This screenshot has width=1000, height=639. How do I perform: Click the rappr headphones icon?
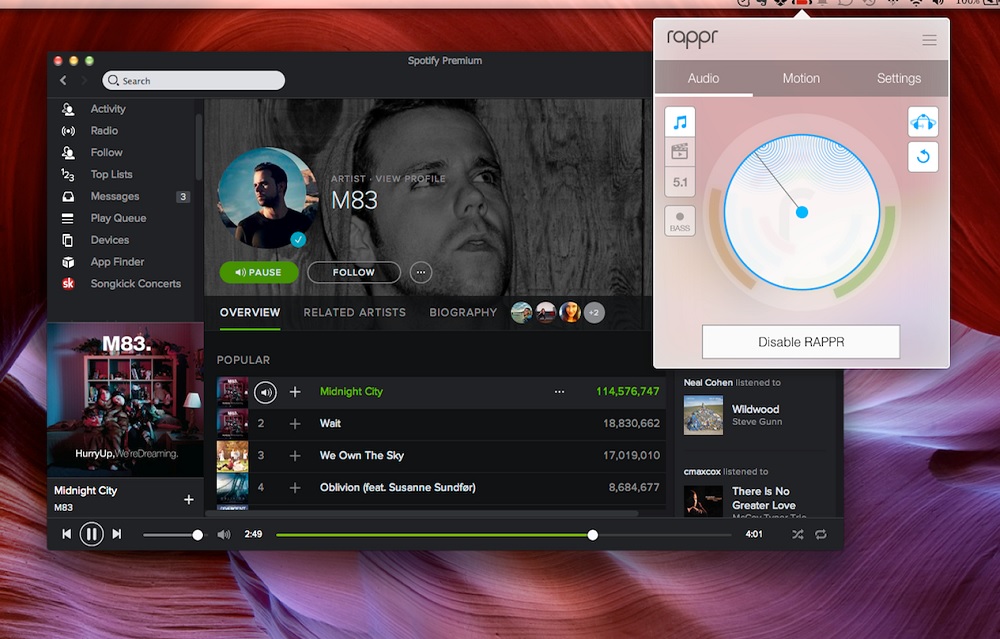(x=923, y=122)
